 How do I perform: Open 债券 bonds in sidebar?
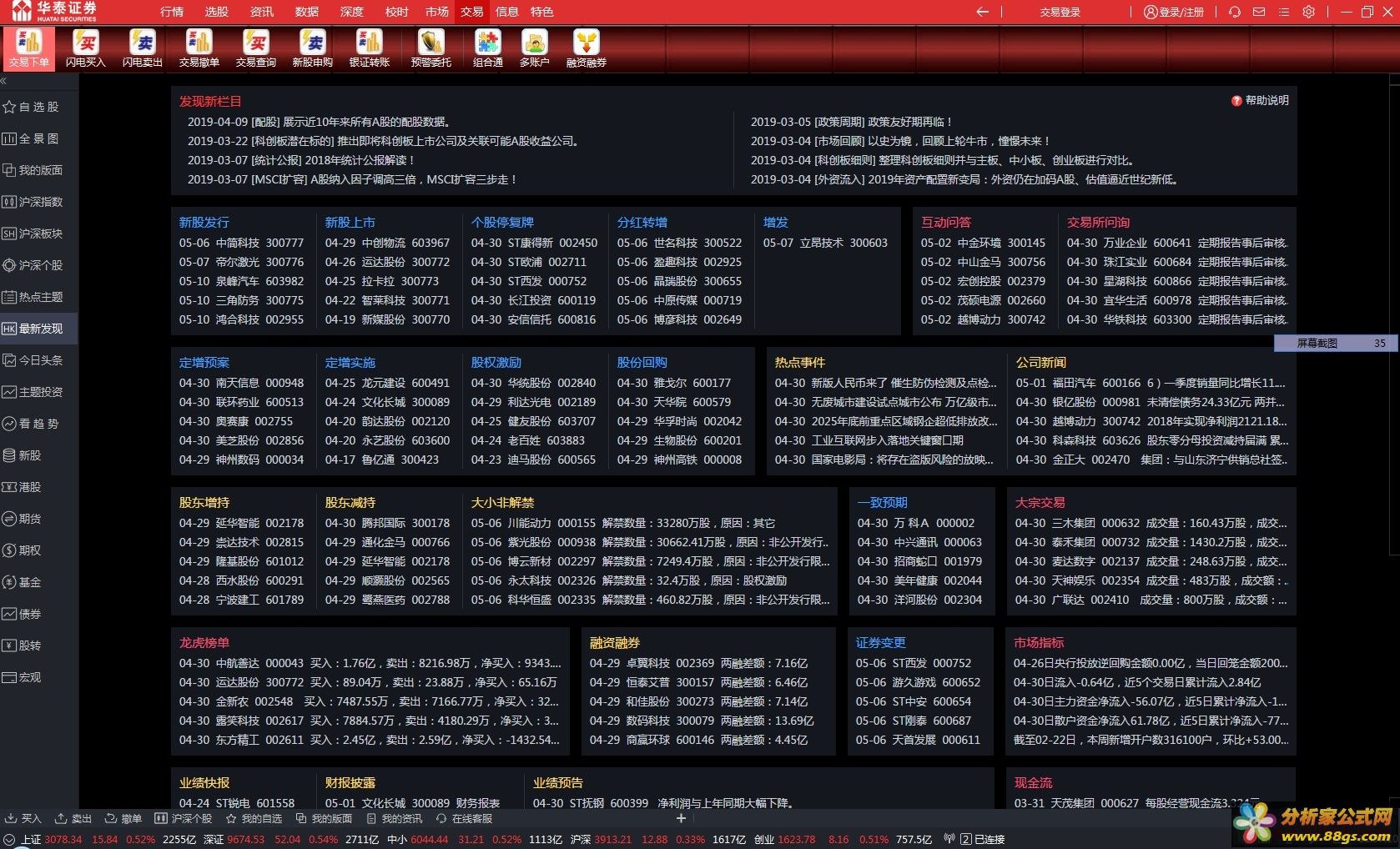[x=39, y=614]
